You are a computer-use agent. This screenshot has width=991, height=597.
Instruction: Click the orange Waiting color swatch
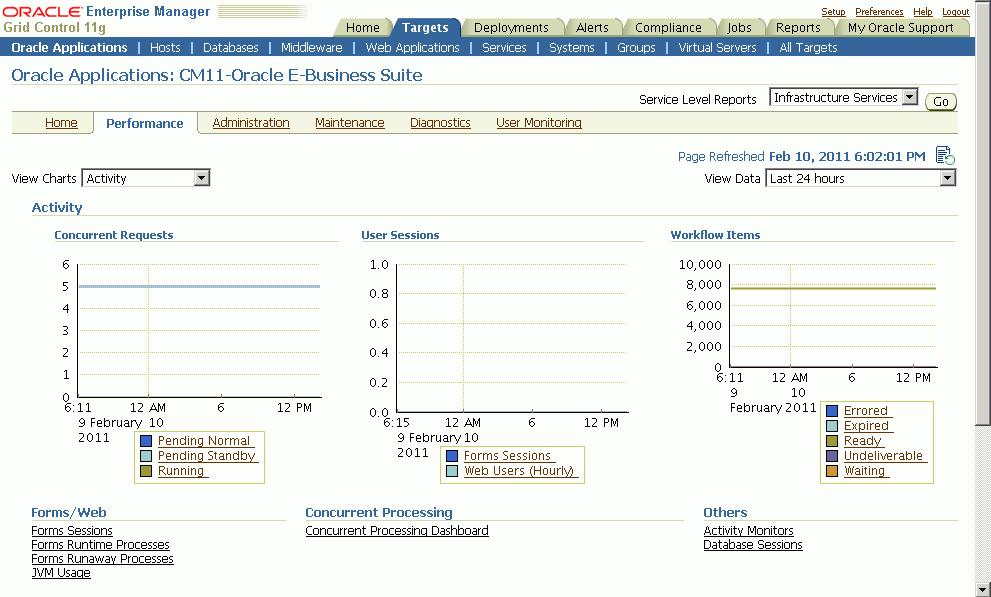(x=832, y=471)
